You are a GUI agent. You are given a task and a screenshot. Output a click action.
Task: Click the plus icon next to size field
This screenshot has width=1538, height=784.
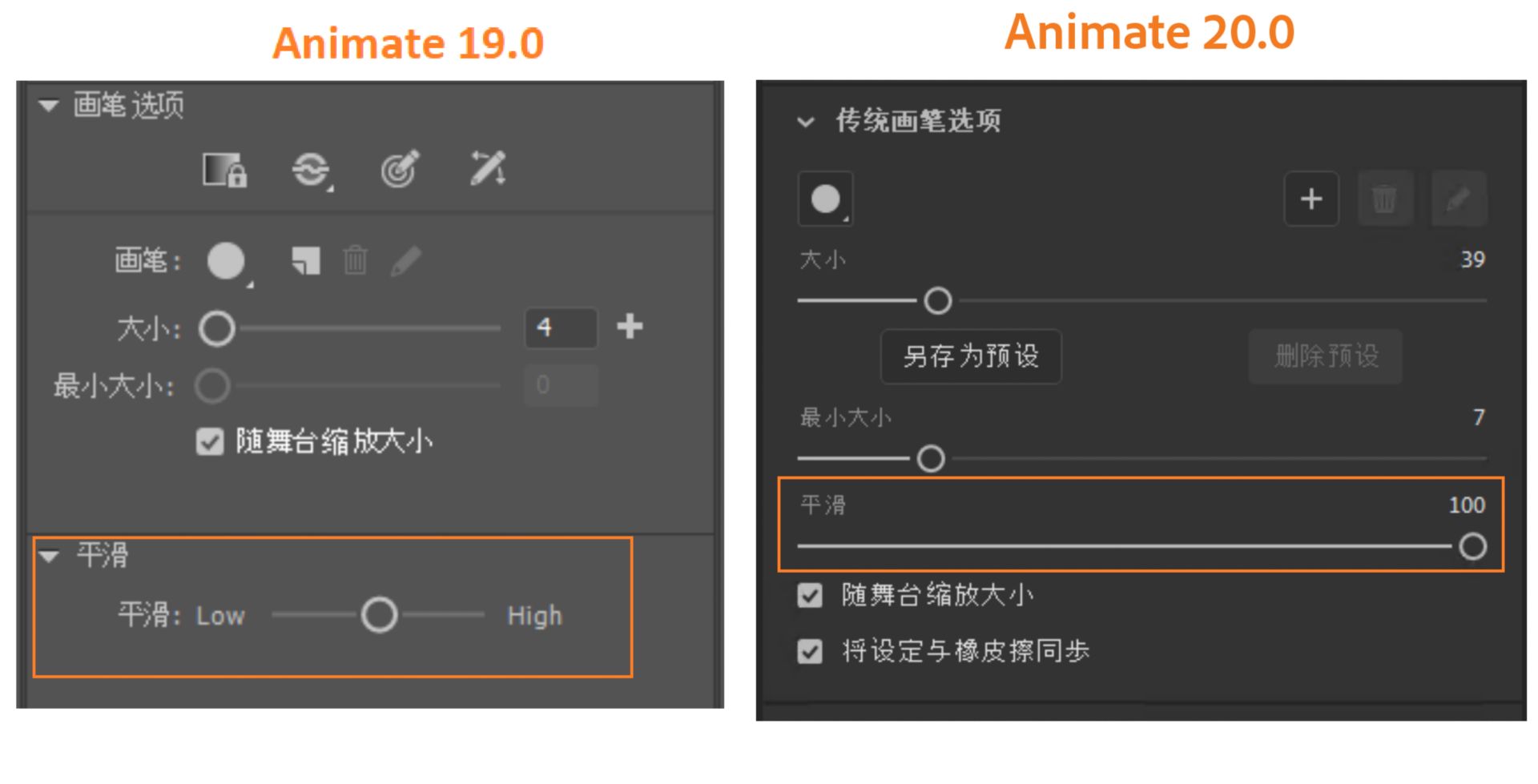630,327
